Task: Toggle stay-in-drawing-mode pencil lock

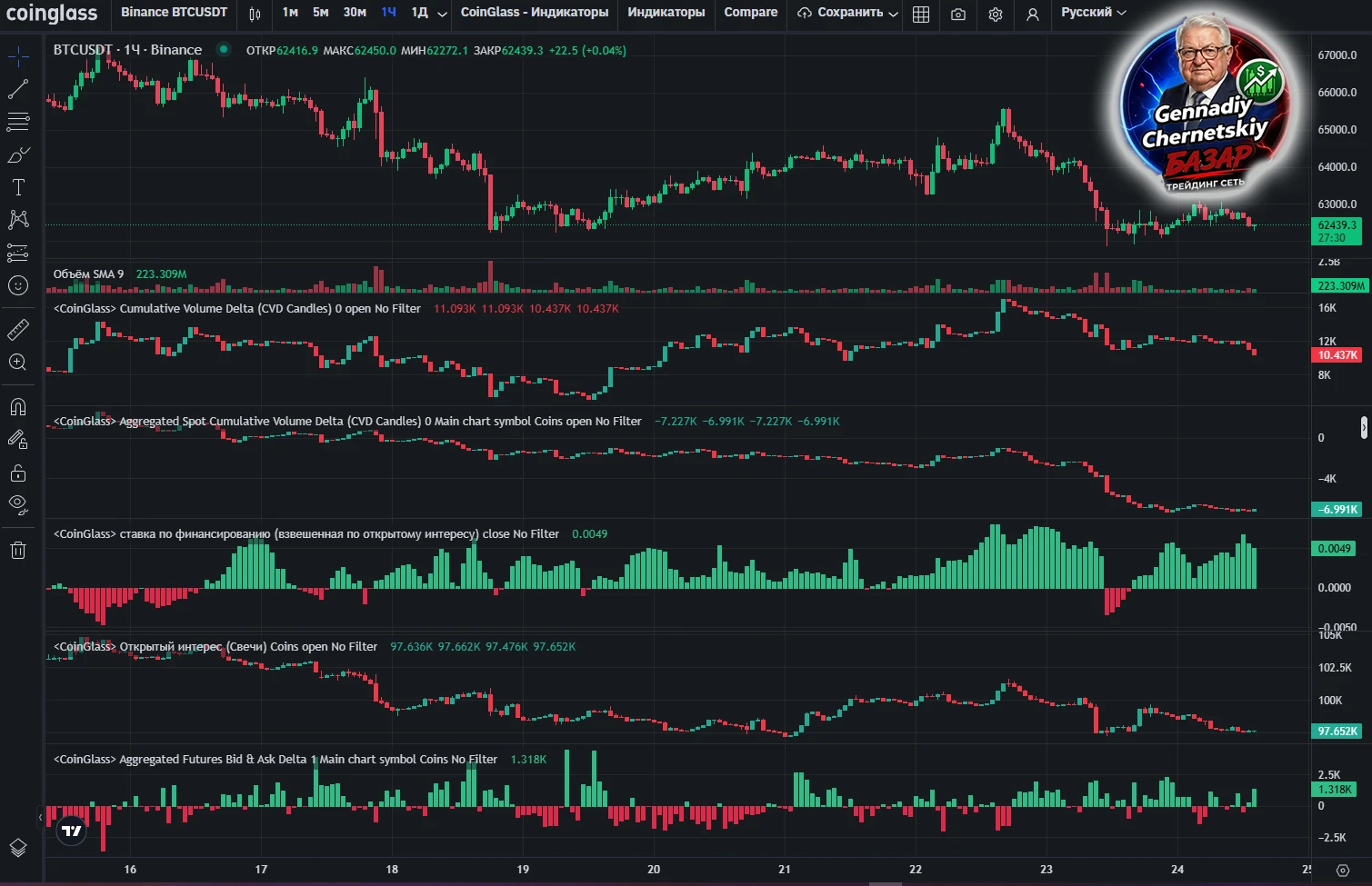Action: 18,440
